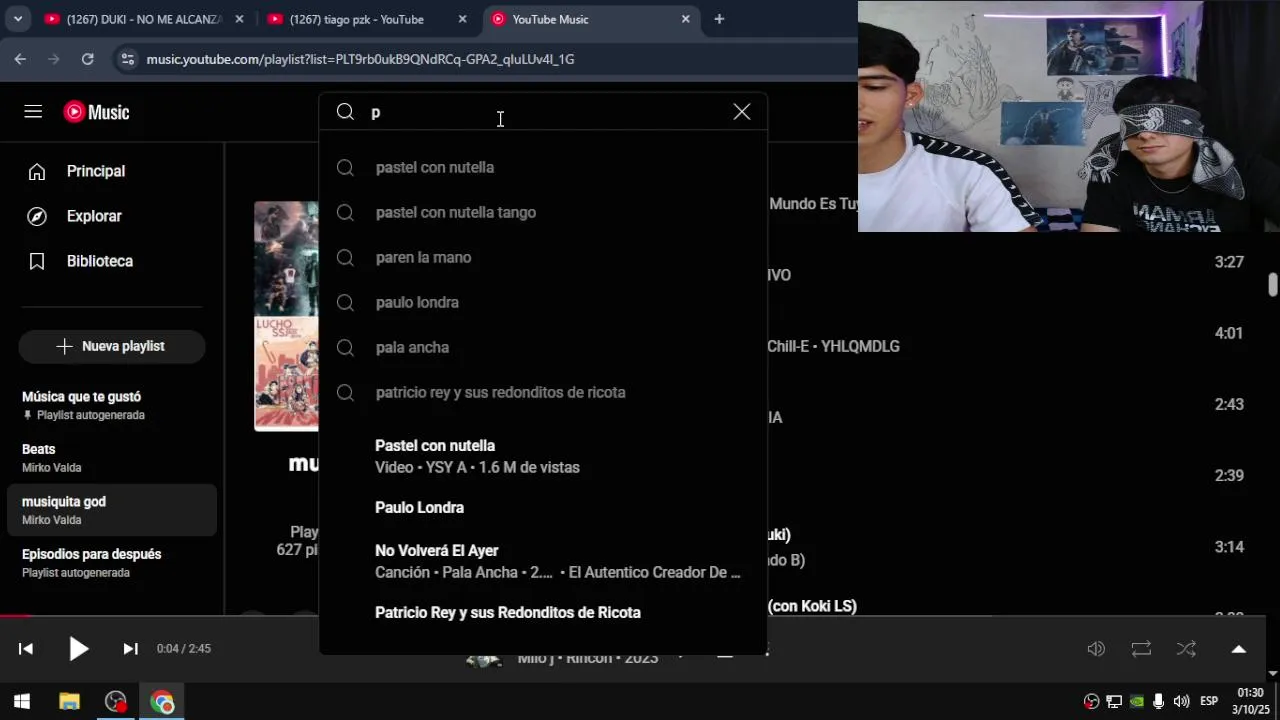Click the Chrome taskbar icon
This screenshot has width=1280, height=720.
pos(162,702)
